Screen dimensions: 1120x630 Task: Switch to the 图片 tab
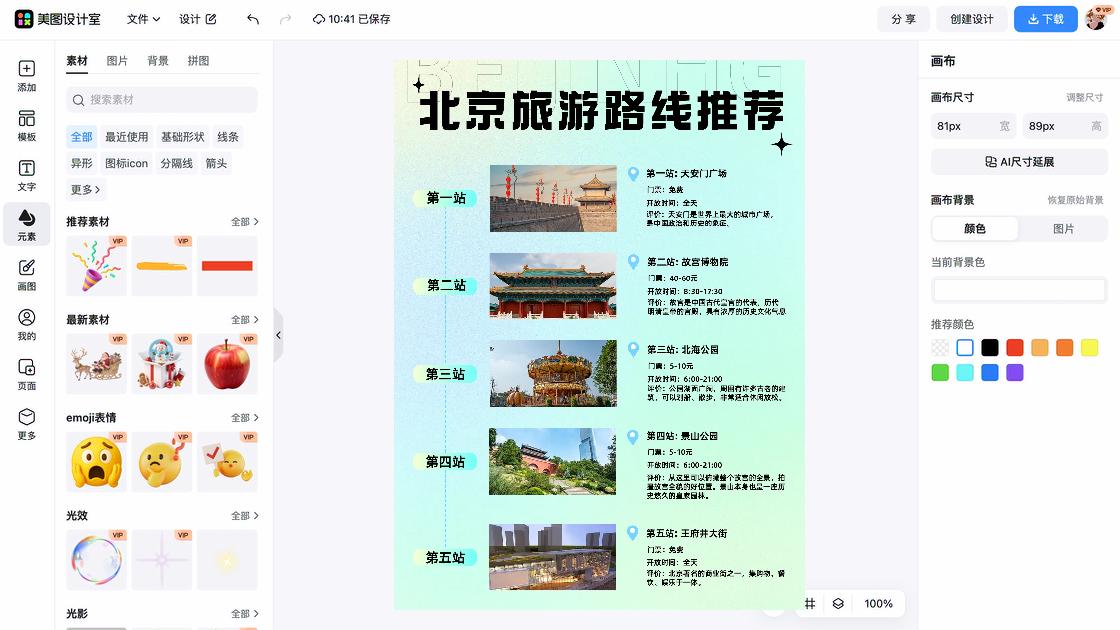pos(117,61)
